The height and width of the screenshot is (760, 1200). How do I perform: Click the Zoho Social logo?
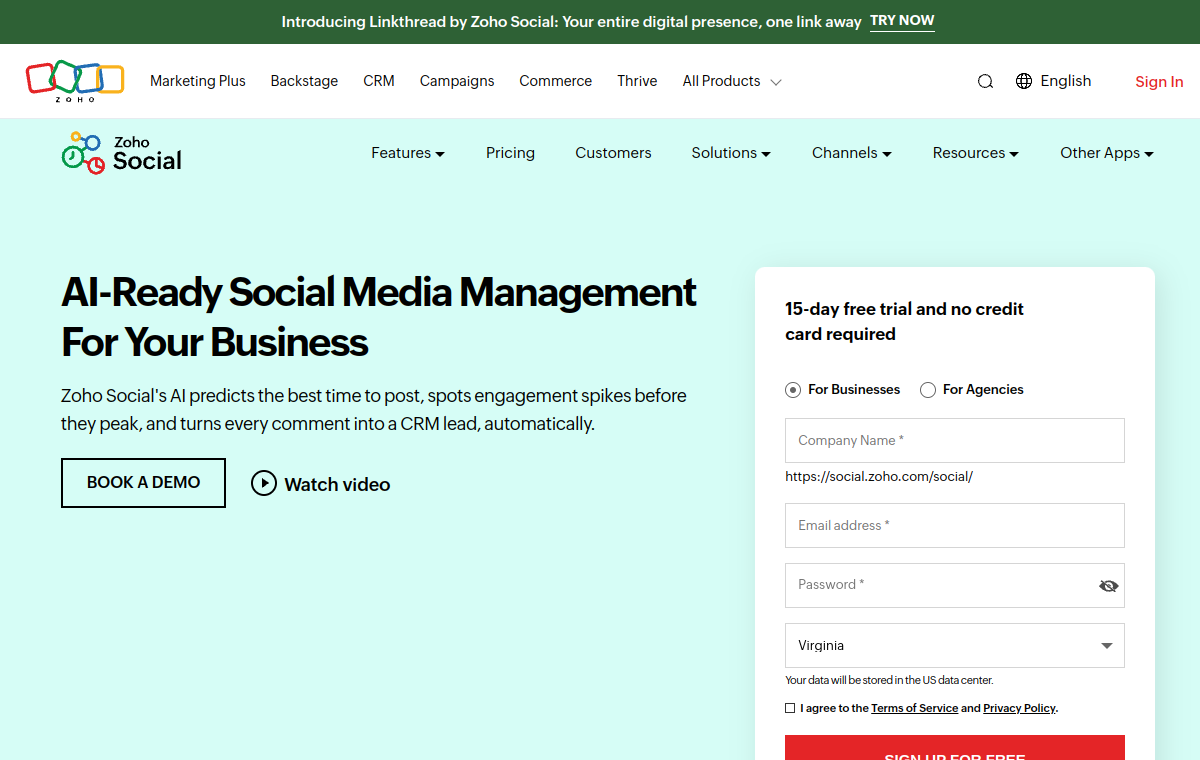tap(121, 153)
